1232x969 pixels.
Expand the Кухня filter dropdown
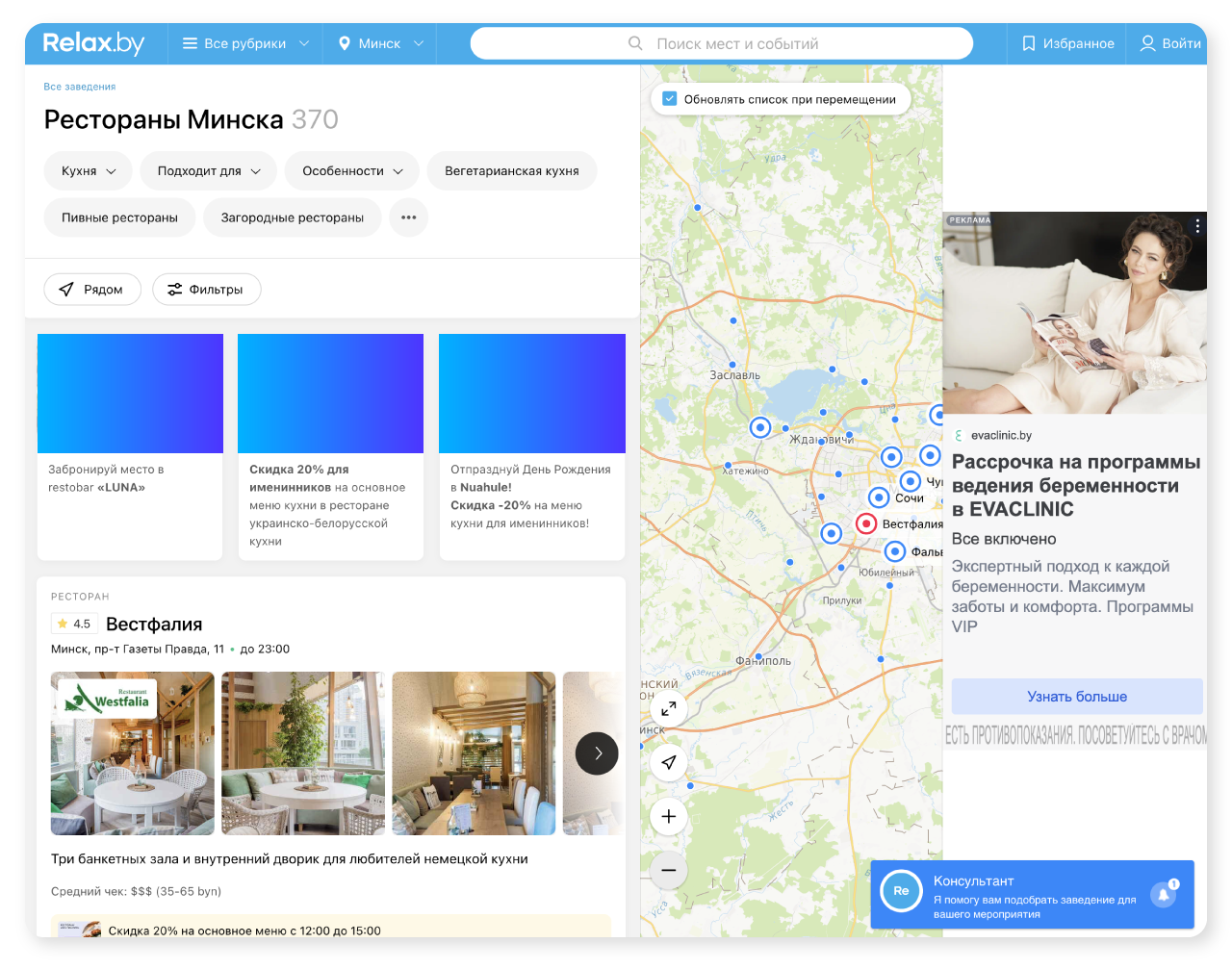tap(88, 170)
